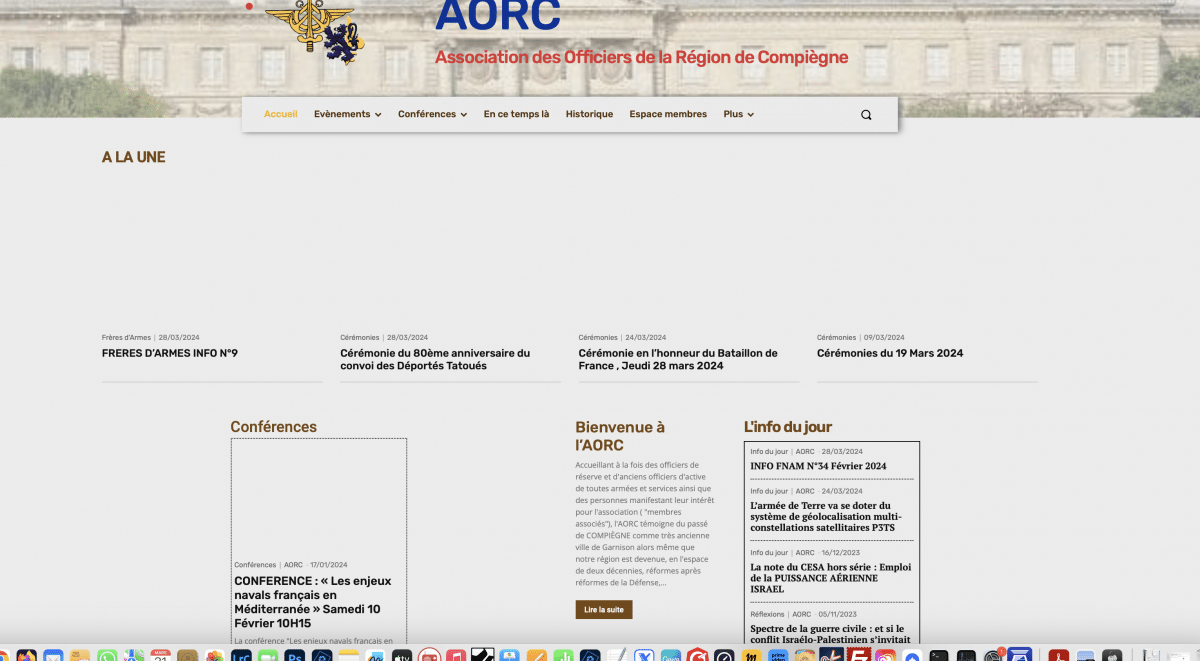The height and width of the screenshot is (661, 1200).
Task: Open the Historique menu item
Action: click(589, 114)
